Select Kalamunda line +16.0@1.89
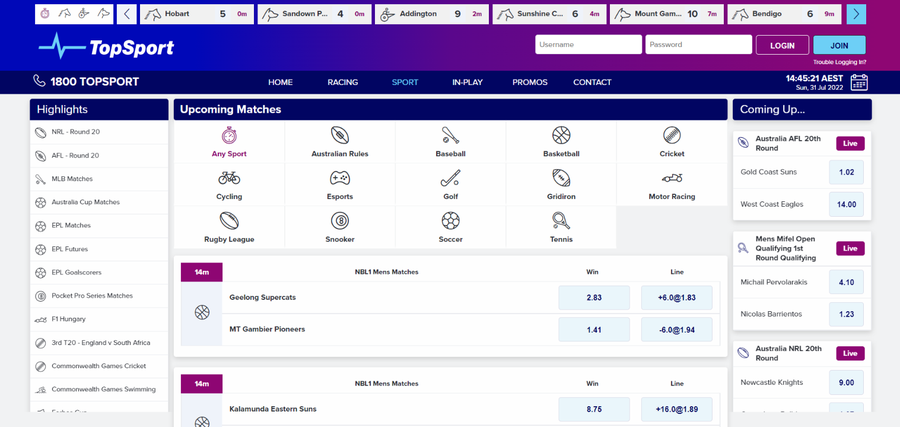The image size is (900, 427). tap(677, 409)
